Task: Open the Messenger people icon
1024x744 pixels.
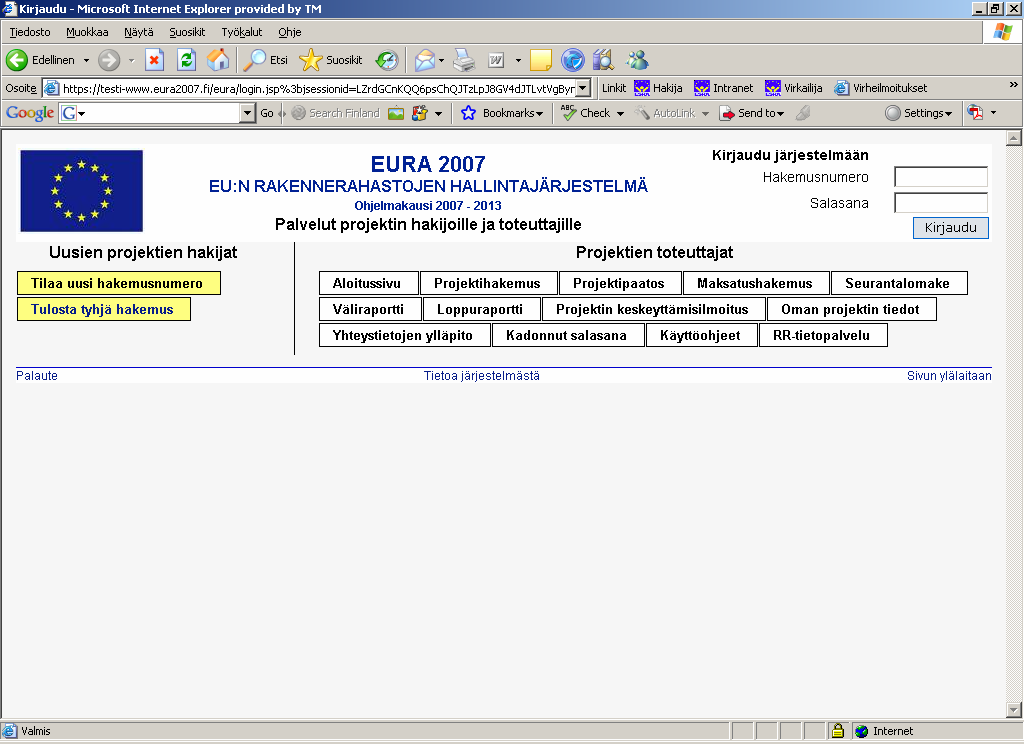Action: [637, 60]
